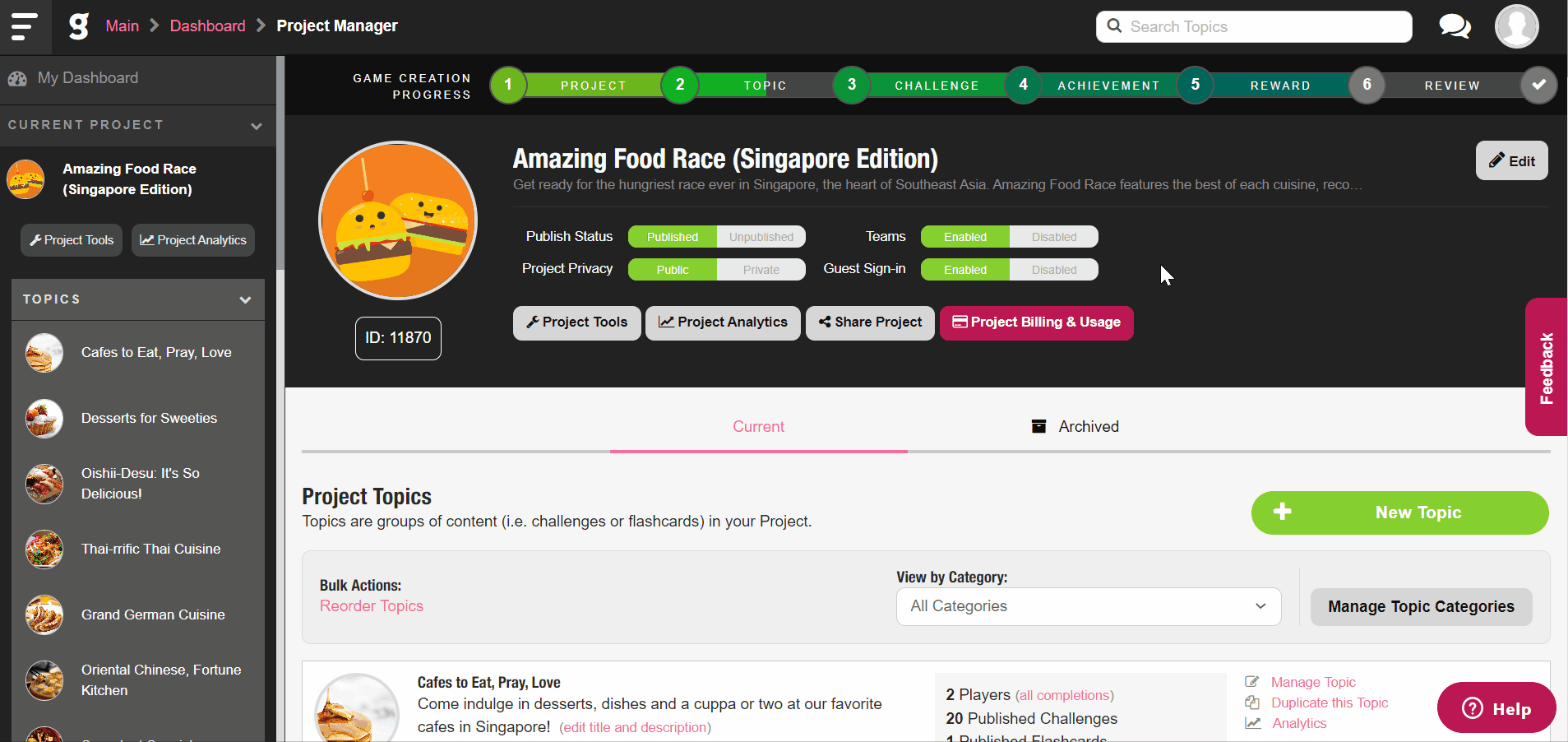Image resolution: width=1568 pixels, height=742 pixels.
Task: Set Guest Sign-in to Disabled
Action: pyautogui.click(x=1054, y=270)
